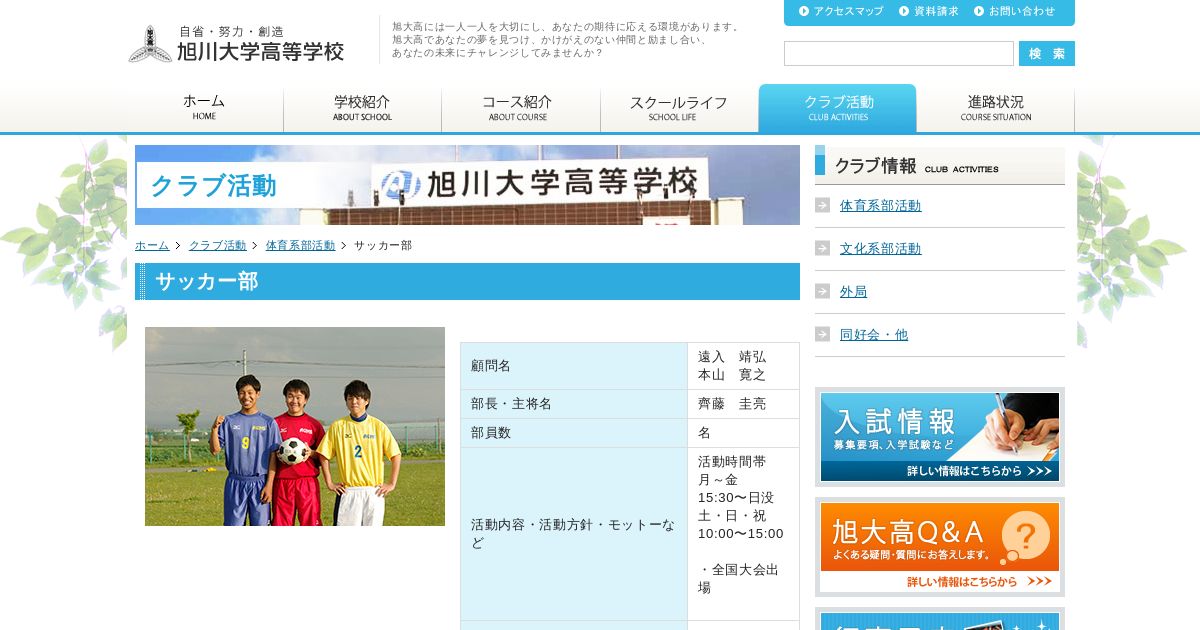Go to 体育系部活動 in the breadcrumb

(x=300, y=245)
